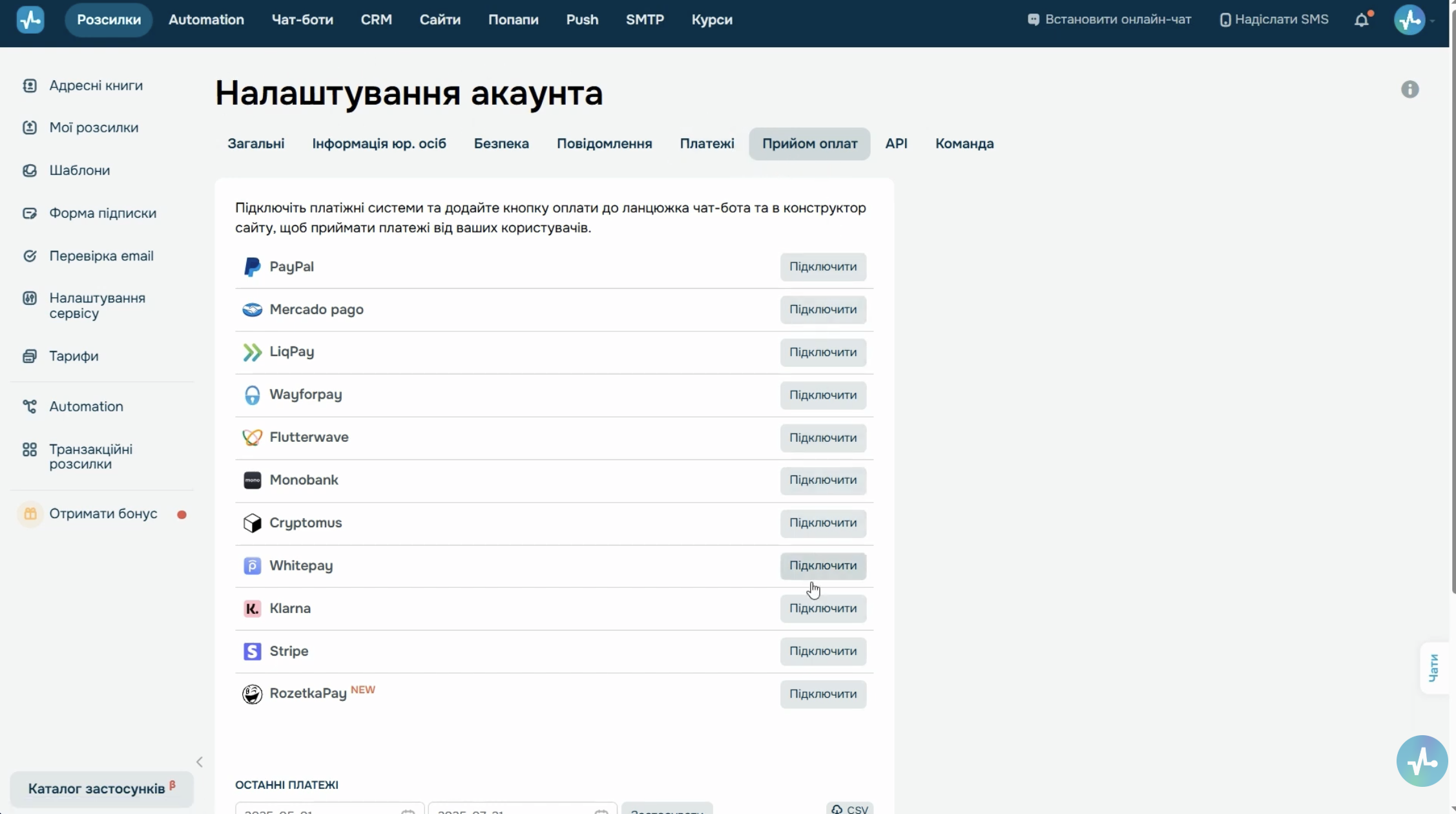Screen dimensions: 1456x814
Task: Click Встановити онлайн-чат link
Action: point(1109,20)
